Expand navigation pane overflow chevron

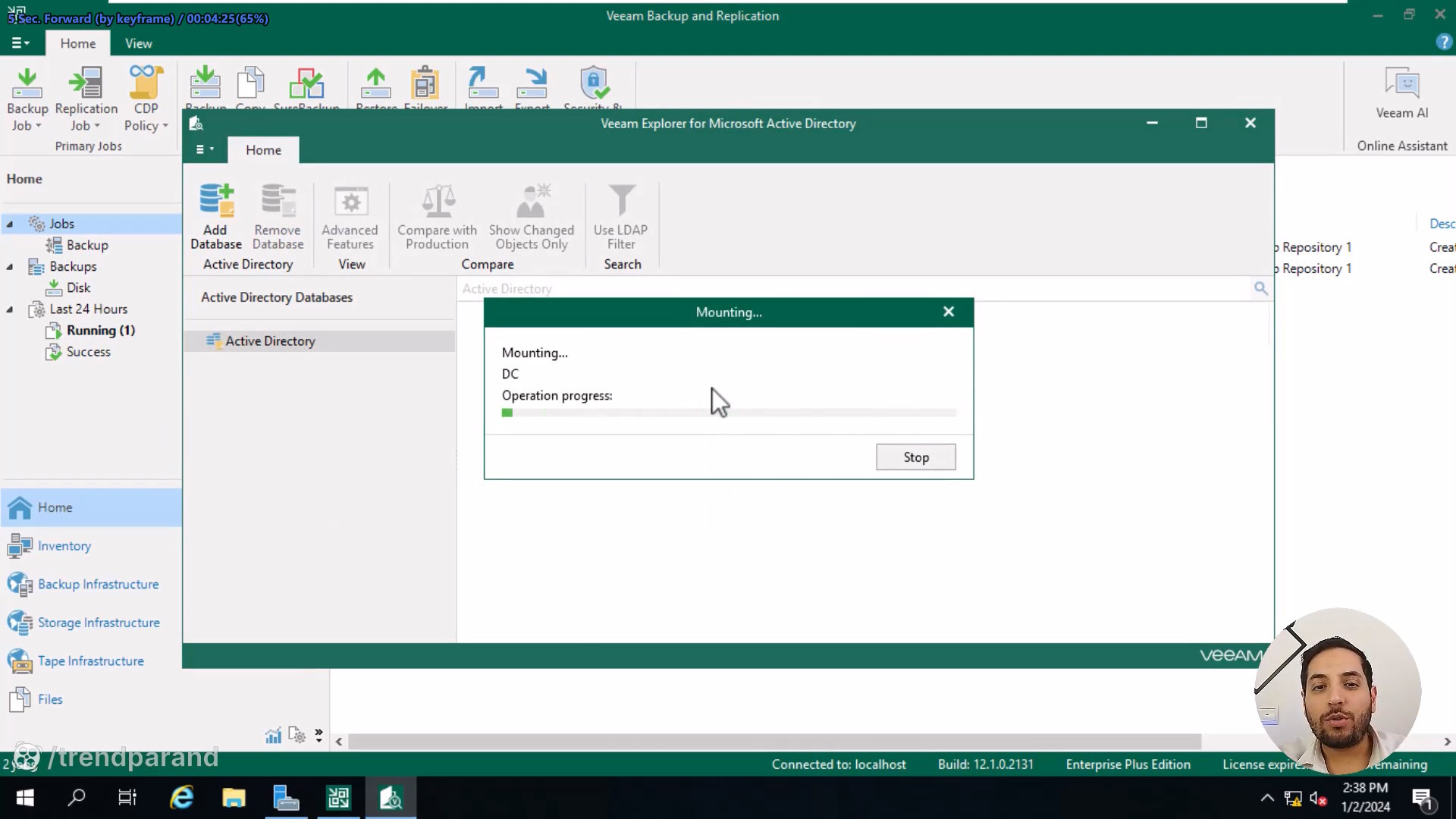pos(318,735)
